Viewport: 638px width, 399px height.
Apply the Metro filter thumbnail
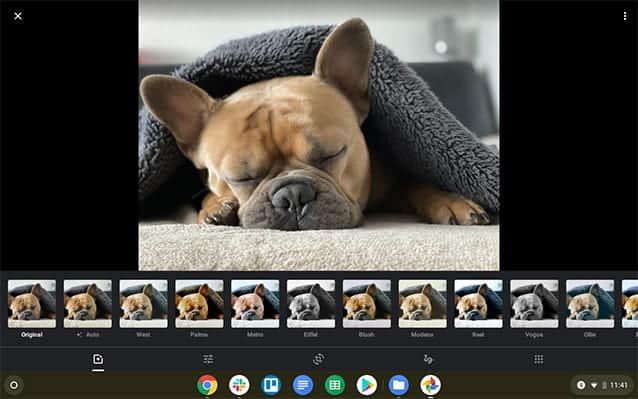pyautogui.click(x=255, y=303)
